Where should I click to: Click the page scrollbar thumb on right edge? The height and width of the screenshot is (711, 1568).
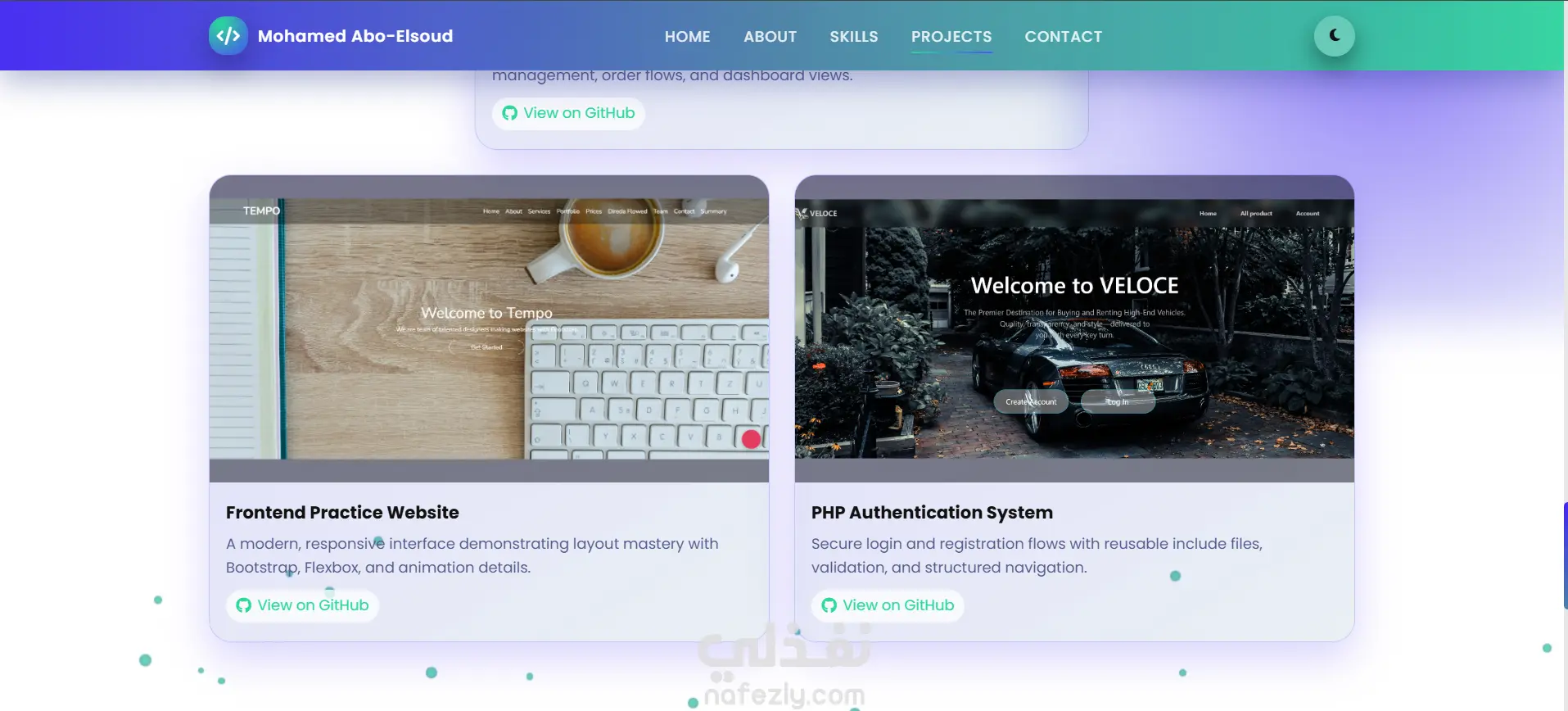click(1565, 555)
